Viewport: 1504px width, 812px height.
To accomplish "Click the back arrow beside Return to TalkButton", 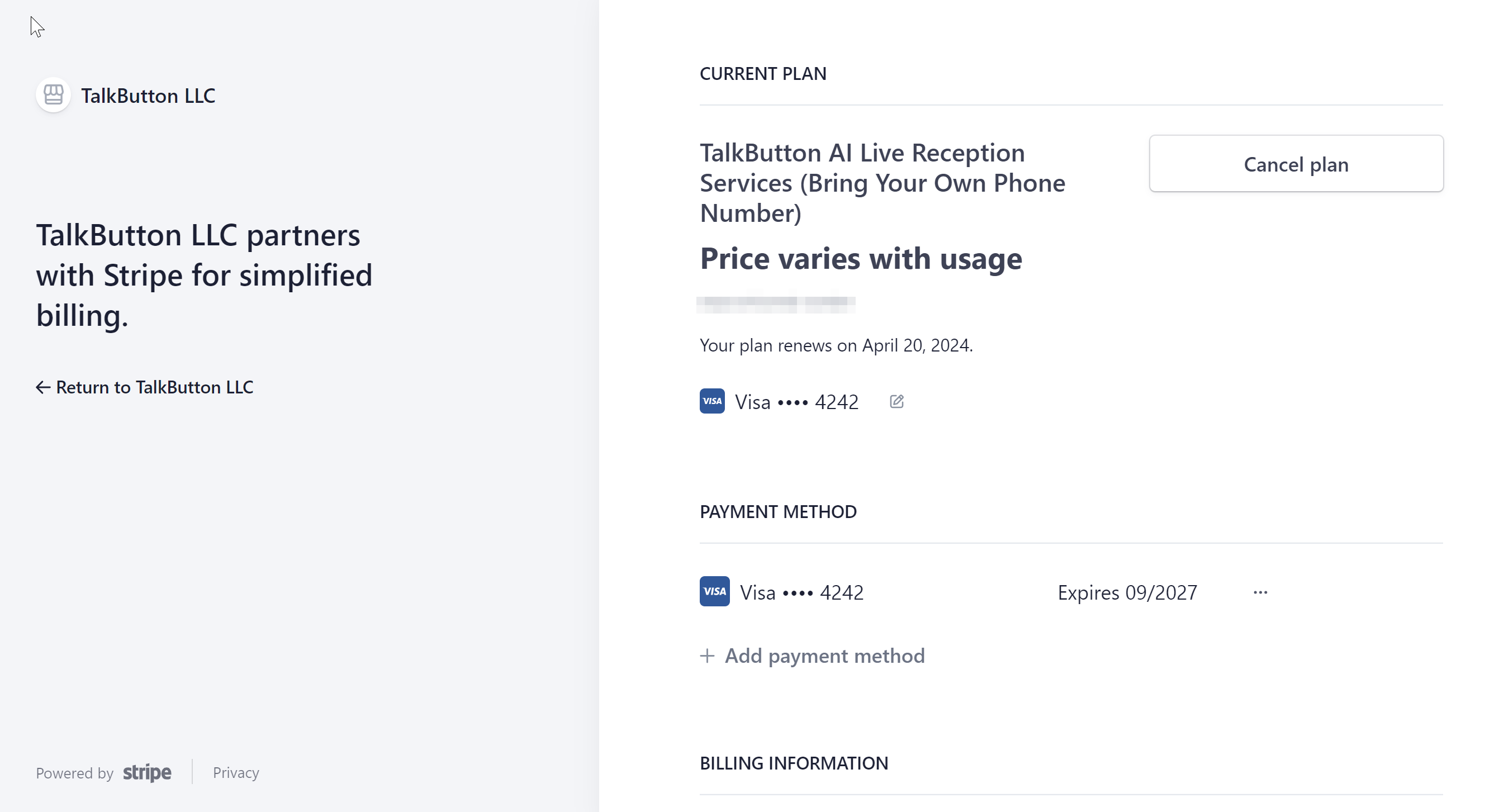I will (x=42, y=387).
